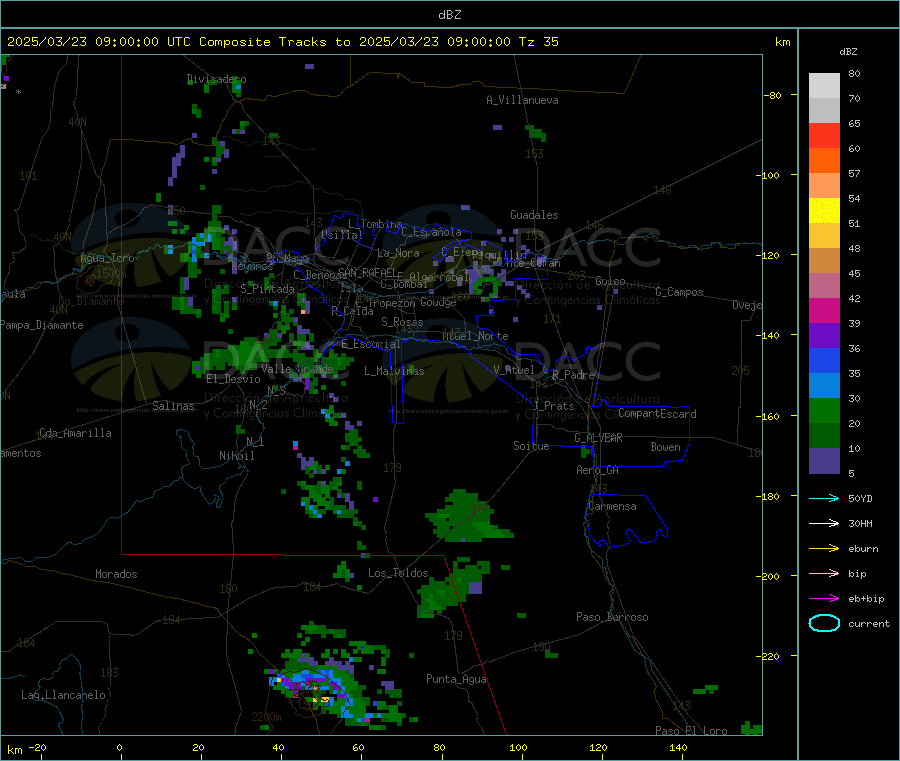Pick the yellow swatch between 54 and 51
The height and width of the screenshot is (761, 900).
(x=824, y=211)
